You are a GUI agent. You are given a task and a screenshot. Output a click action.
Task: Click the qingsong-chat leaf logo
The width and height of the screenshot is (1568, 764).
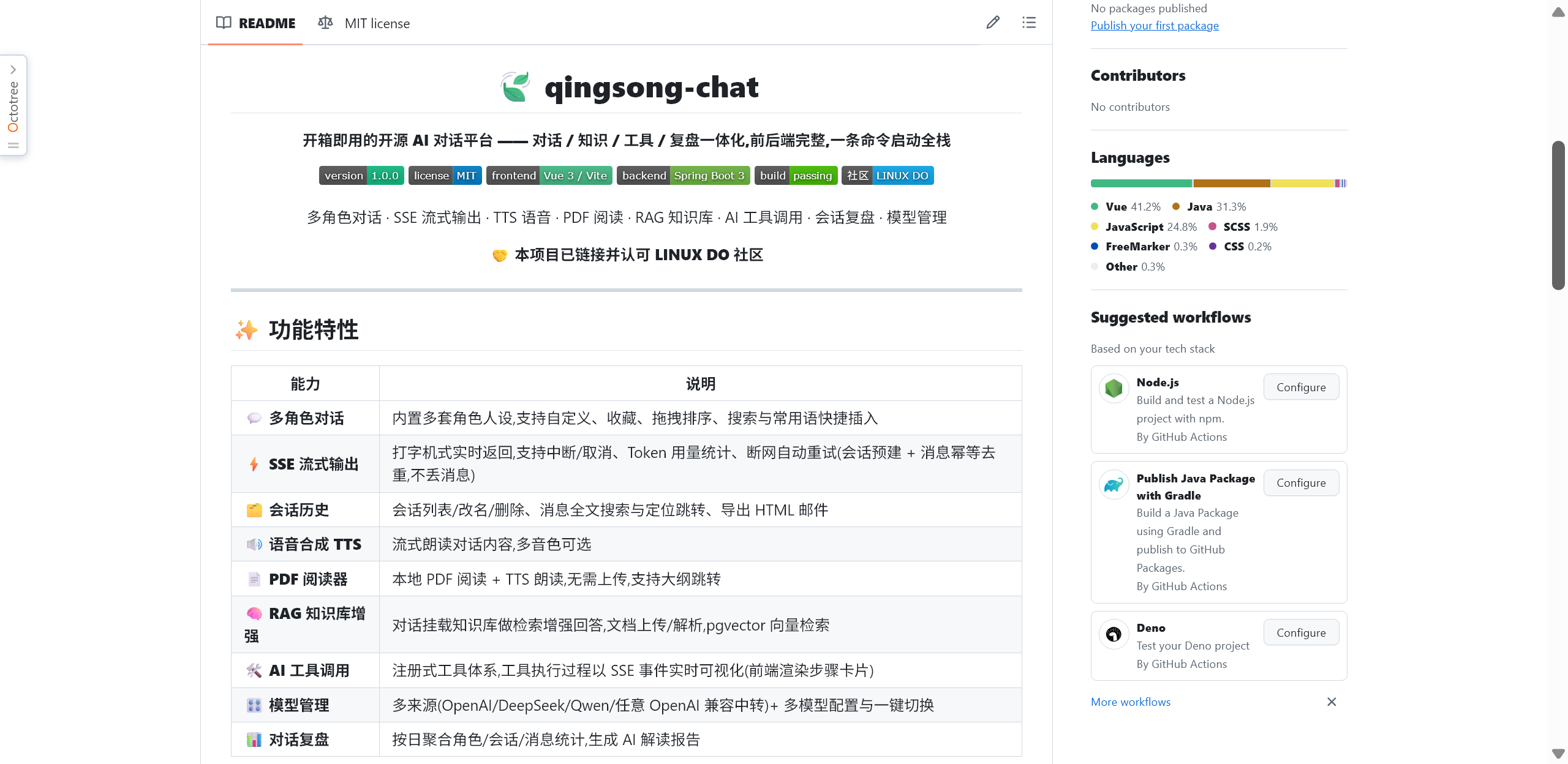[516, 87]
